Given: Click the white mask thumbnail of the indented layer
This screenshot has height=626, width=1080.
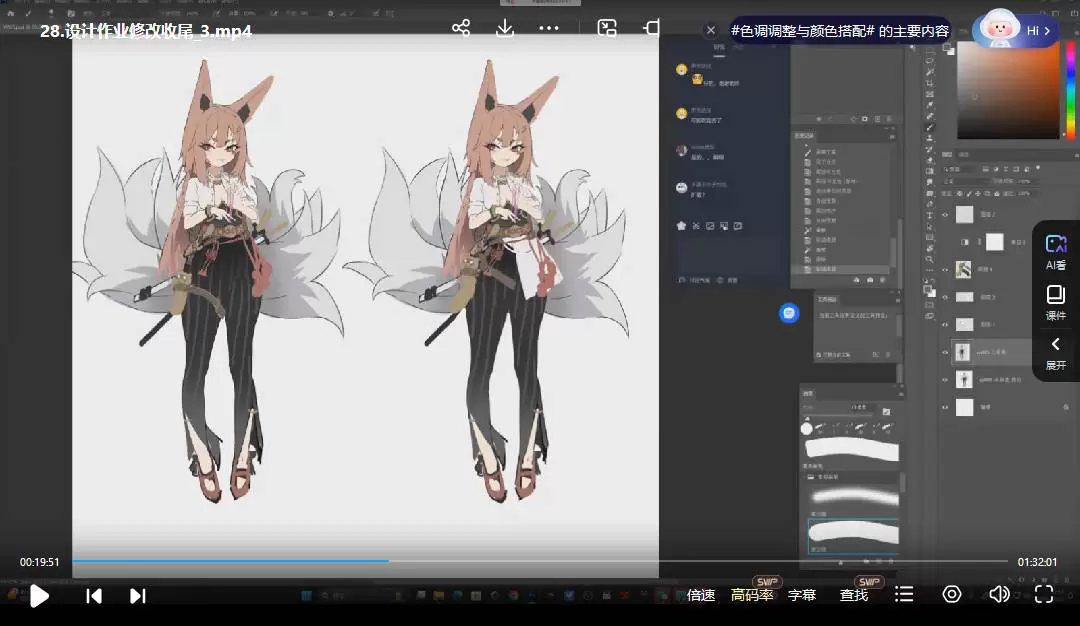Looking at the screenshot, I should pos(995,242).
